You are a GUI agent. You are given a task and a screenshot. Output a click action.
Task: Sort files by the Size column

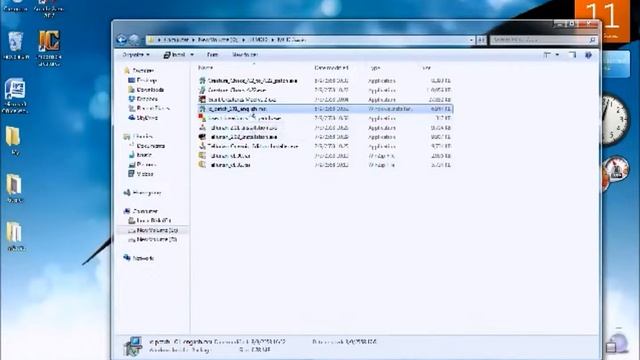point(427,68)
